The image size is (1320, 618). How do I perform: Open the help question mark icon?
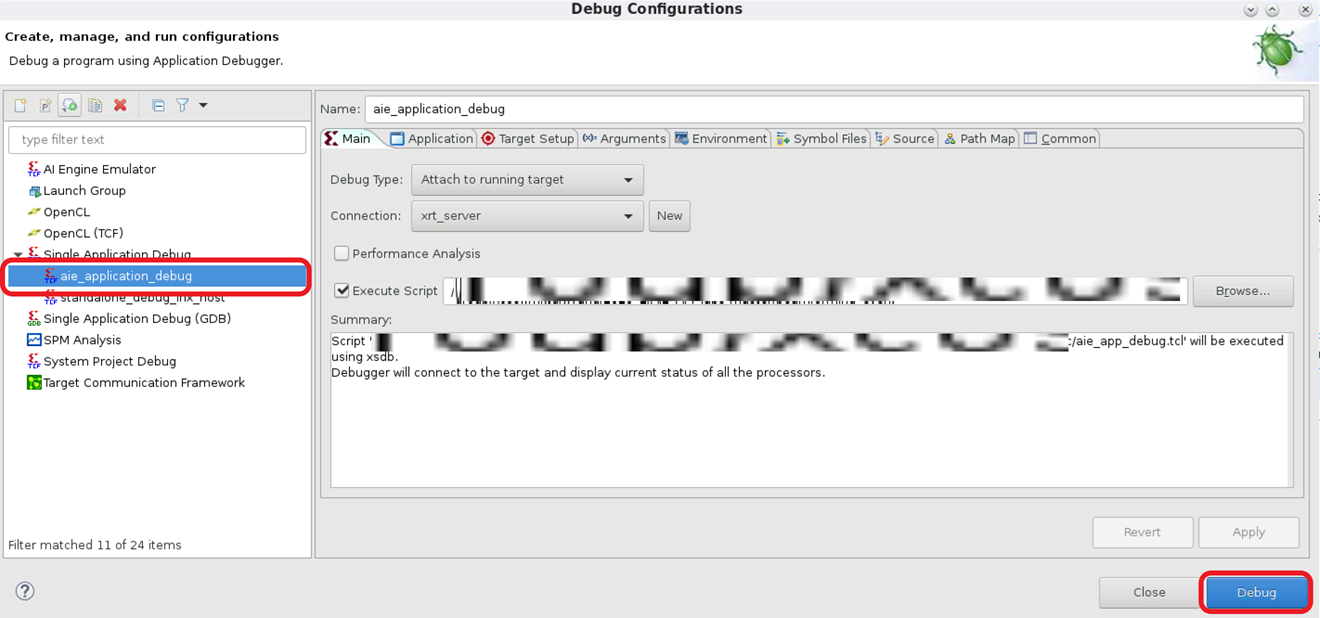click(x=25, y=591)
